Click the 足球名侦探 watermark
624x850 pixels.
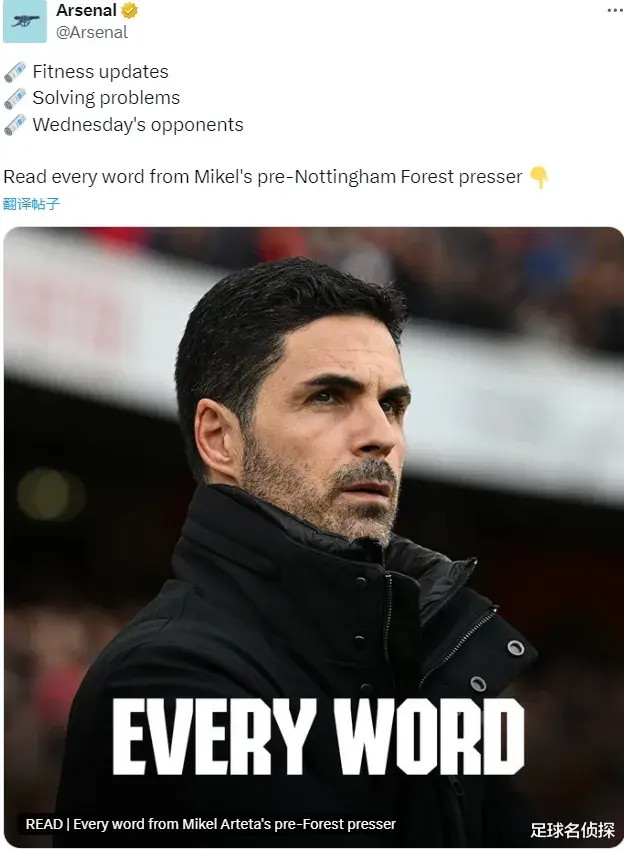(572, 830)
